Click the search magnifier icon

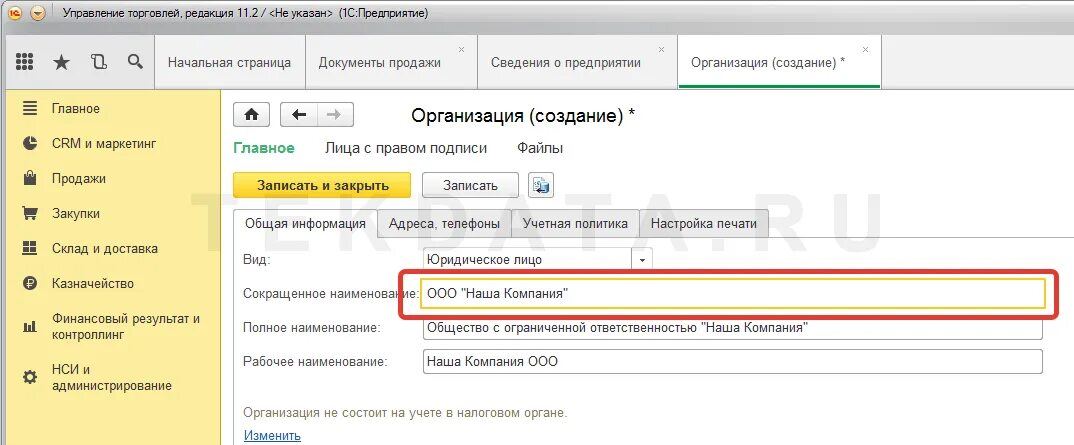(x=136, y=62)
